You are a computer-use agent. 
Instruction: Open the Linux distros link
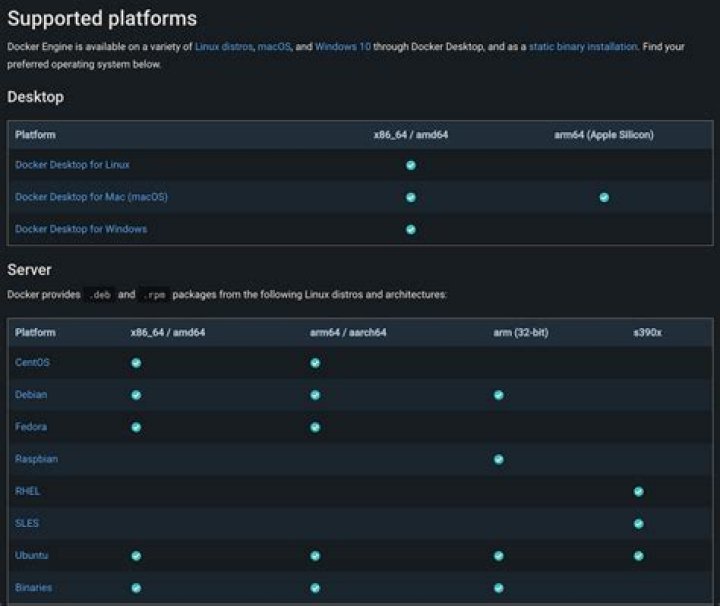(x=224, y=47)
